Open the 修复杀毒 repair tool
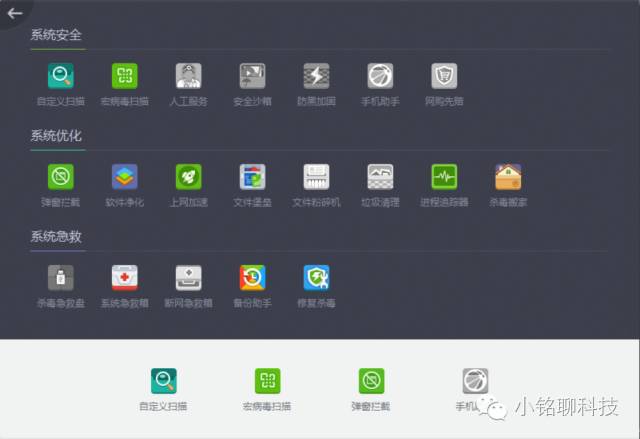This screenshot has width=640, height=439. click(316, 278)
